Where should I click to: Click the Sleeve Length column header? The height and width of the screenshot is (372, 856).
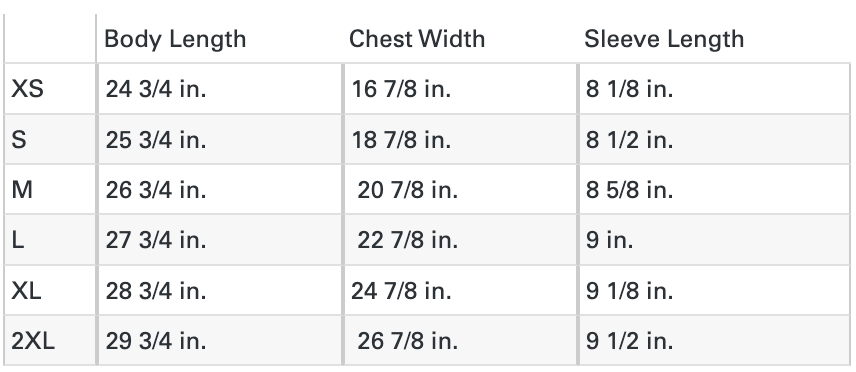click(x=664, y=39)
